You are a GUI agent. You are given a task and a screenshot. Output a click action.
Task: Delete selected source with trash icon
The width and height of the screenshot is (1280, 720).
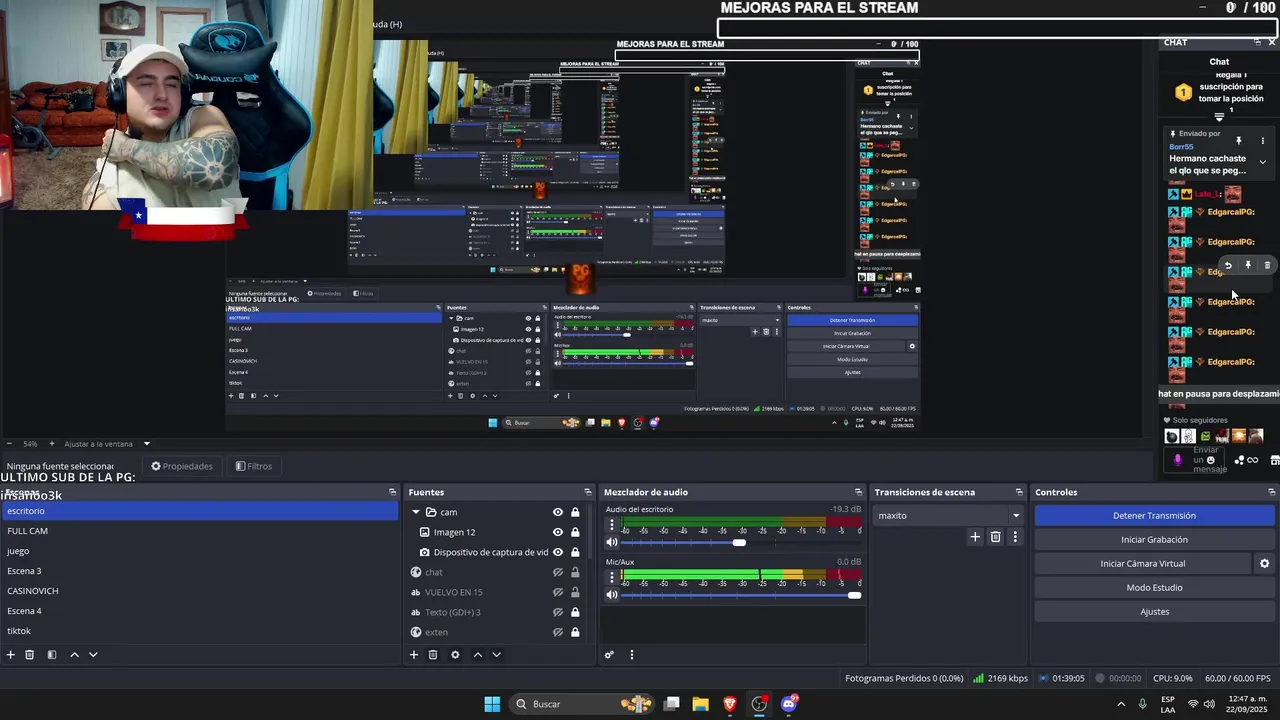[433, 655]
